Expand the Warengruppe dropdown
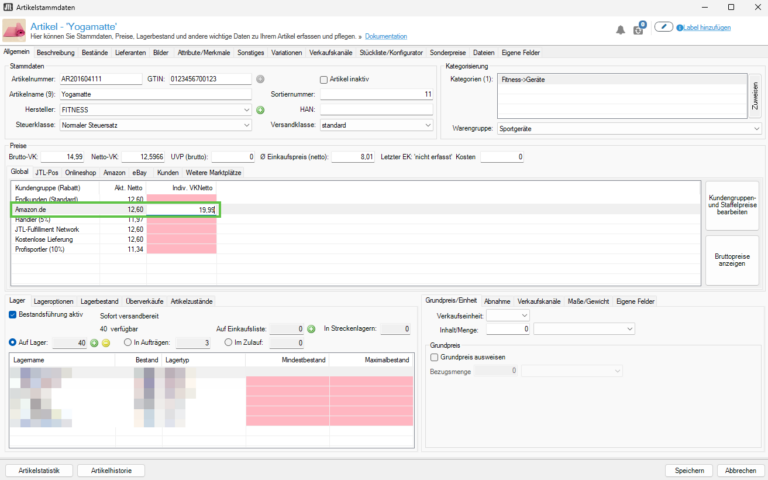Image resolution: width=768 pixels, height=480 pixels. pyautogui.click(x=756, y=128)
